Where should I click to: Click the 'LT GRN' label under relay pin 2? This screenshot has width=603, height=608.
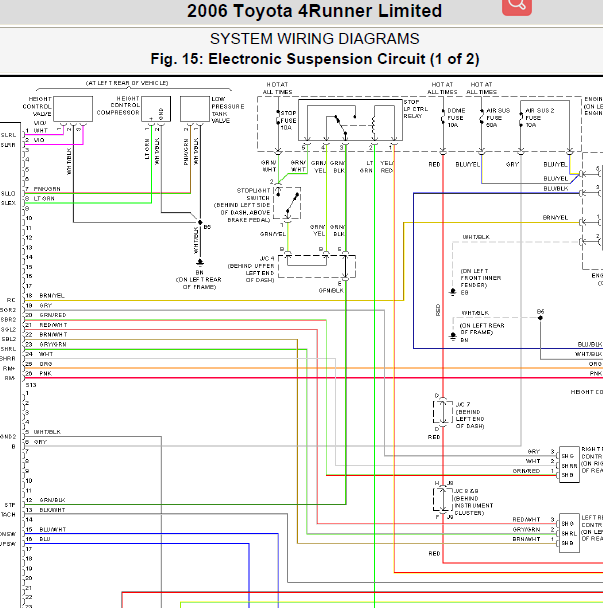coord(366,167)
